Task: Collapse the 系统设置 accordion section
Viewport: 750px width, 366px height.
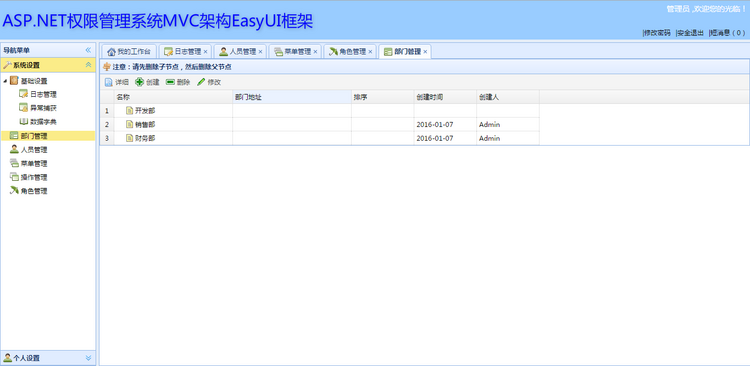Action: coord(88,65)
